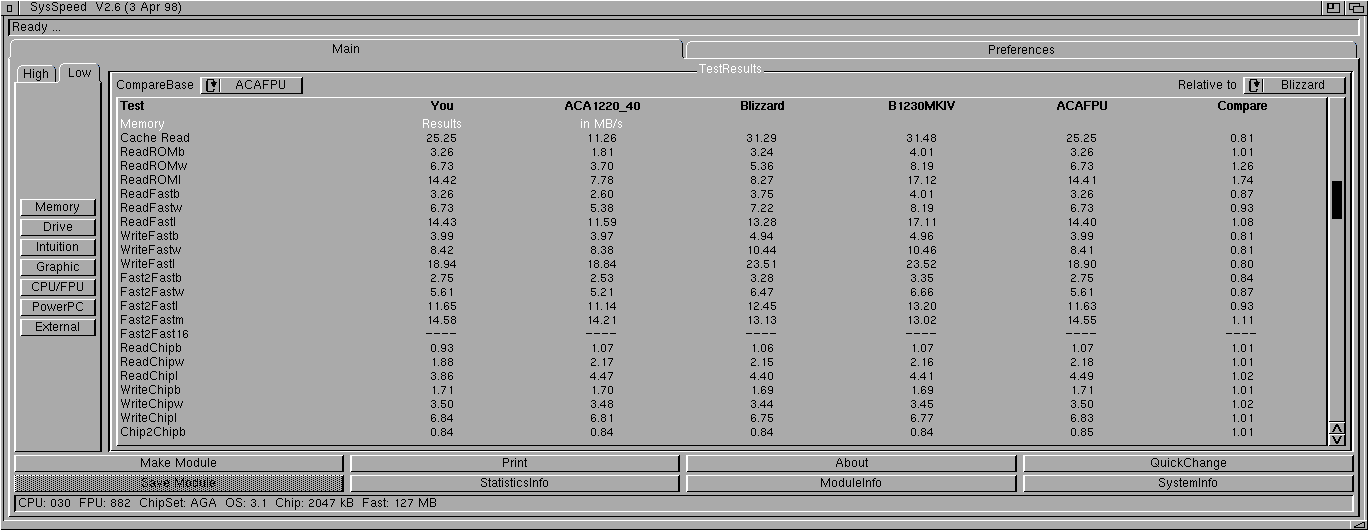Select the Fast2Fastb row
Image resolution: width=1368 pixels, height=530 pixels.
tap(722, 278)
